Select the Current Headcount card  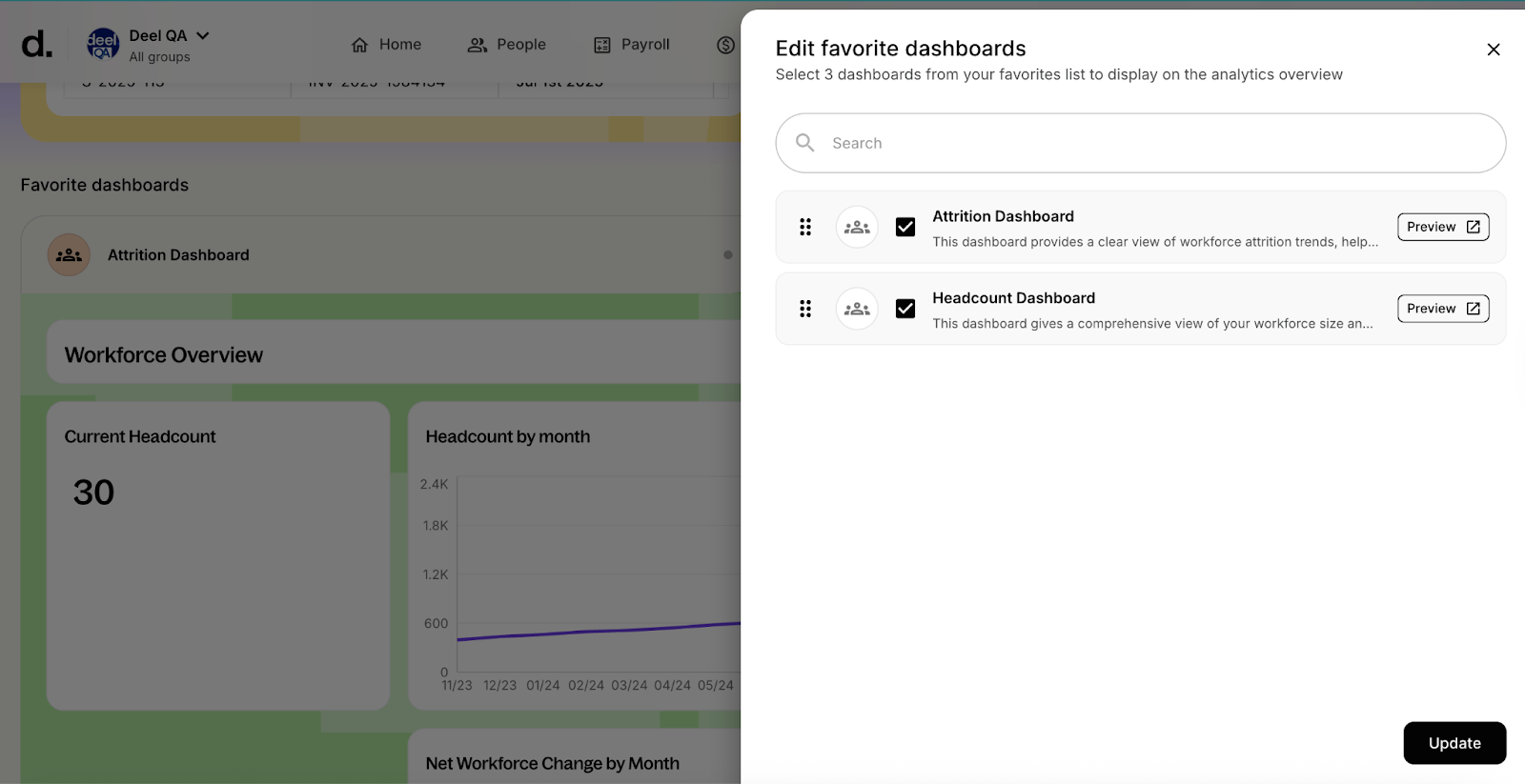coord(218,554)
